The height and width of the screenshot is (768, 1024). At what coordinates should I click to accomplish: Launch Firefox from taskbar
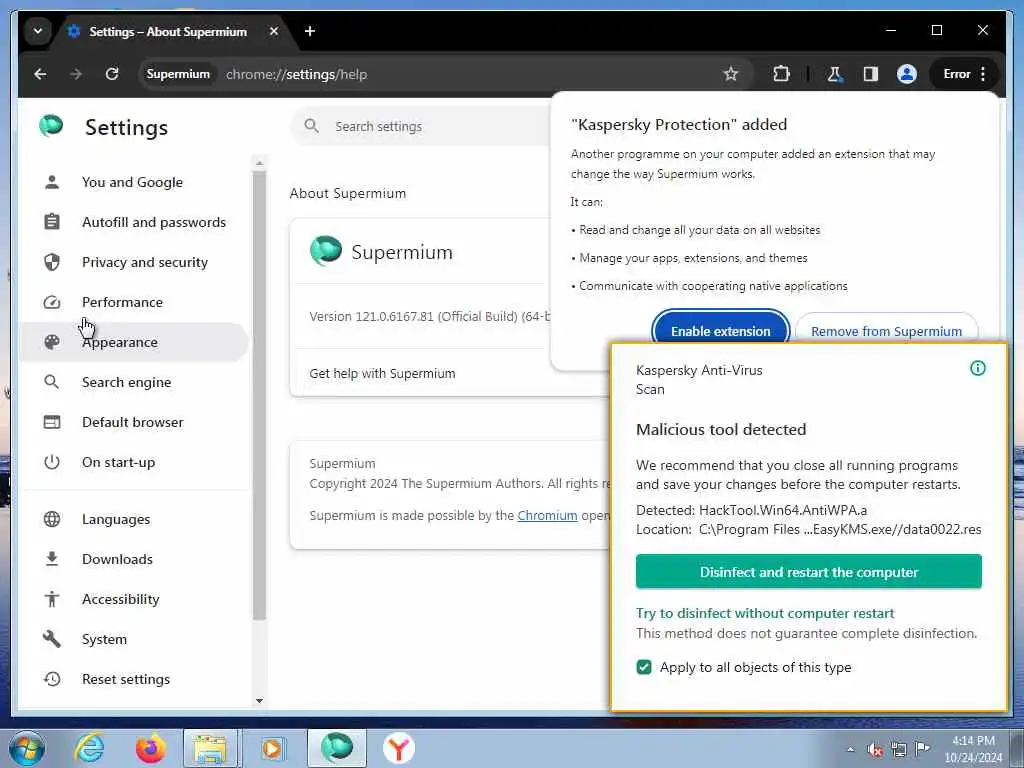(x=150, y=748)
